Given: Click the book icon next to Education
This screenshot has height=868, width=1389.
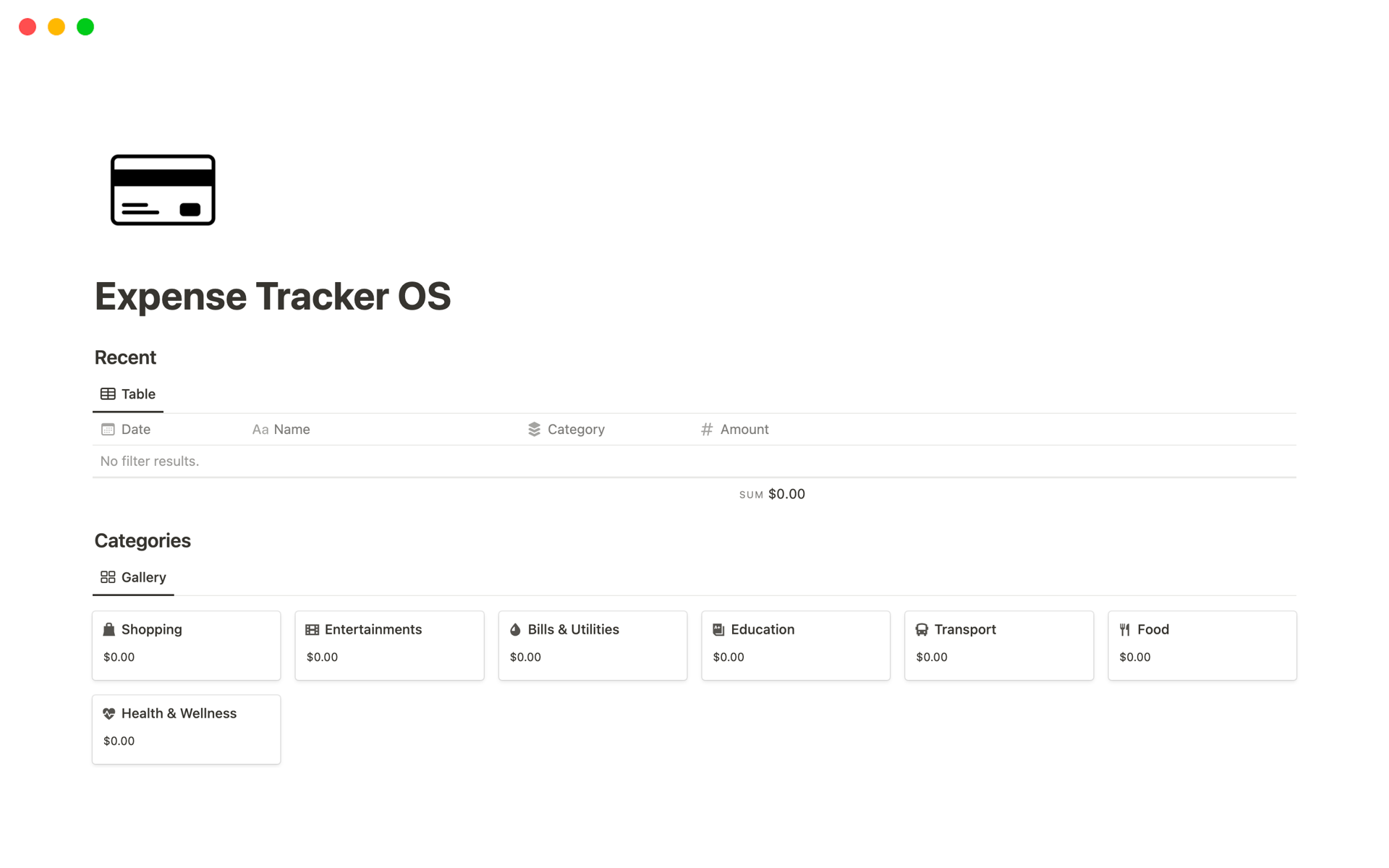Looking at the screenshot, I should (x=718, y=629).
